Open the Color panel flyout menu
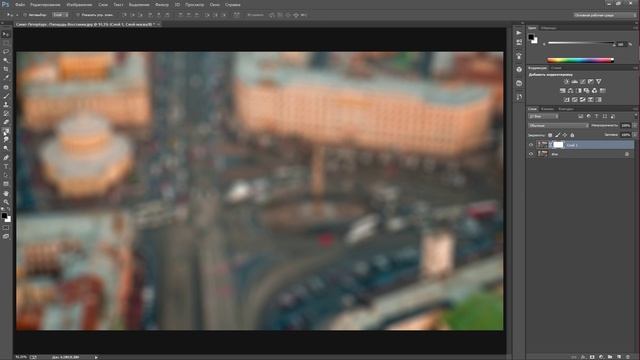640x360 pixels. point(636,28)
